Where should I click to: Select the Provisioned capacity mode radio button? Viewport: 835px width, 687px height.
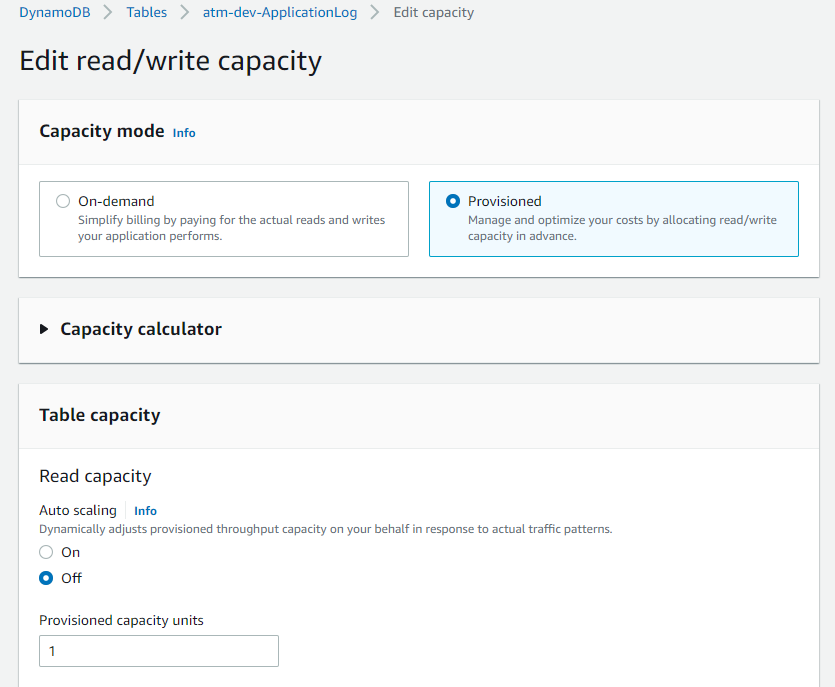tap(453, 201)
